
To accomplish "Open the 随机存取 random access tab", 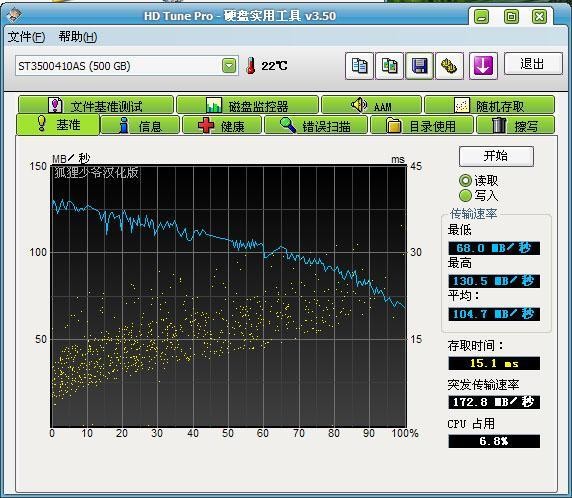I will point(490,105).
